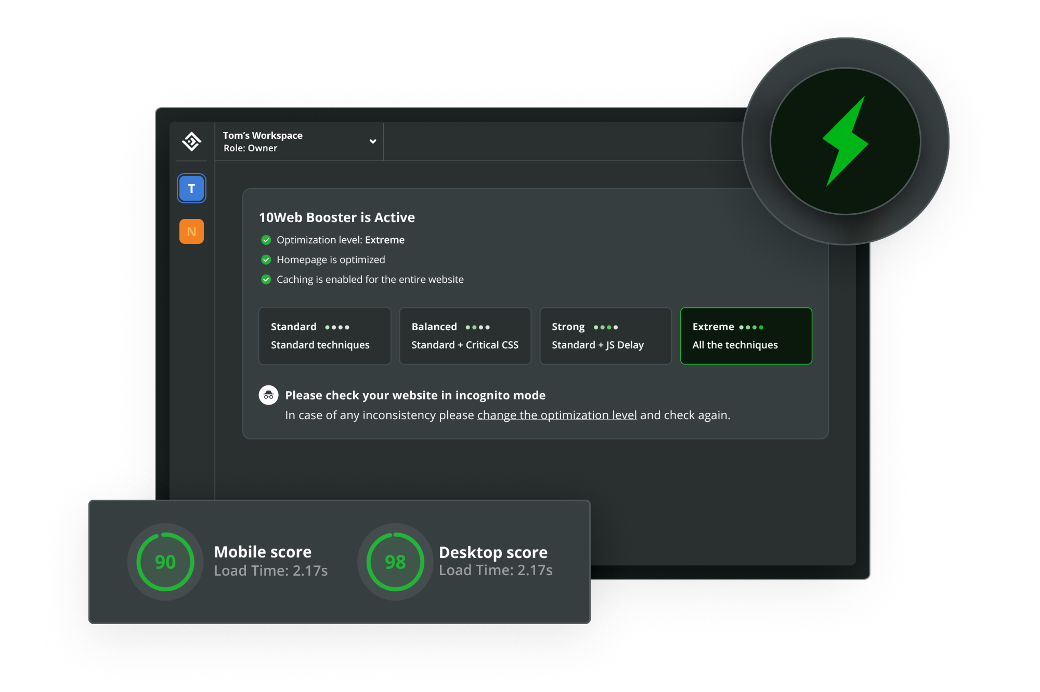
Task: Select the Strong optimization level
Action: (x=606, y=336)
